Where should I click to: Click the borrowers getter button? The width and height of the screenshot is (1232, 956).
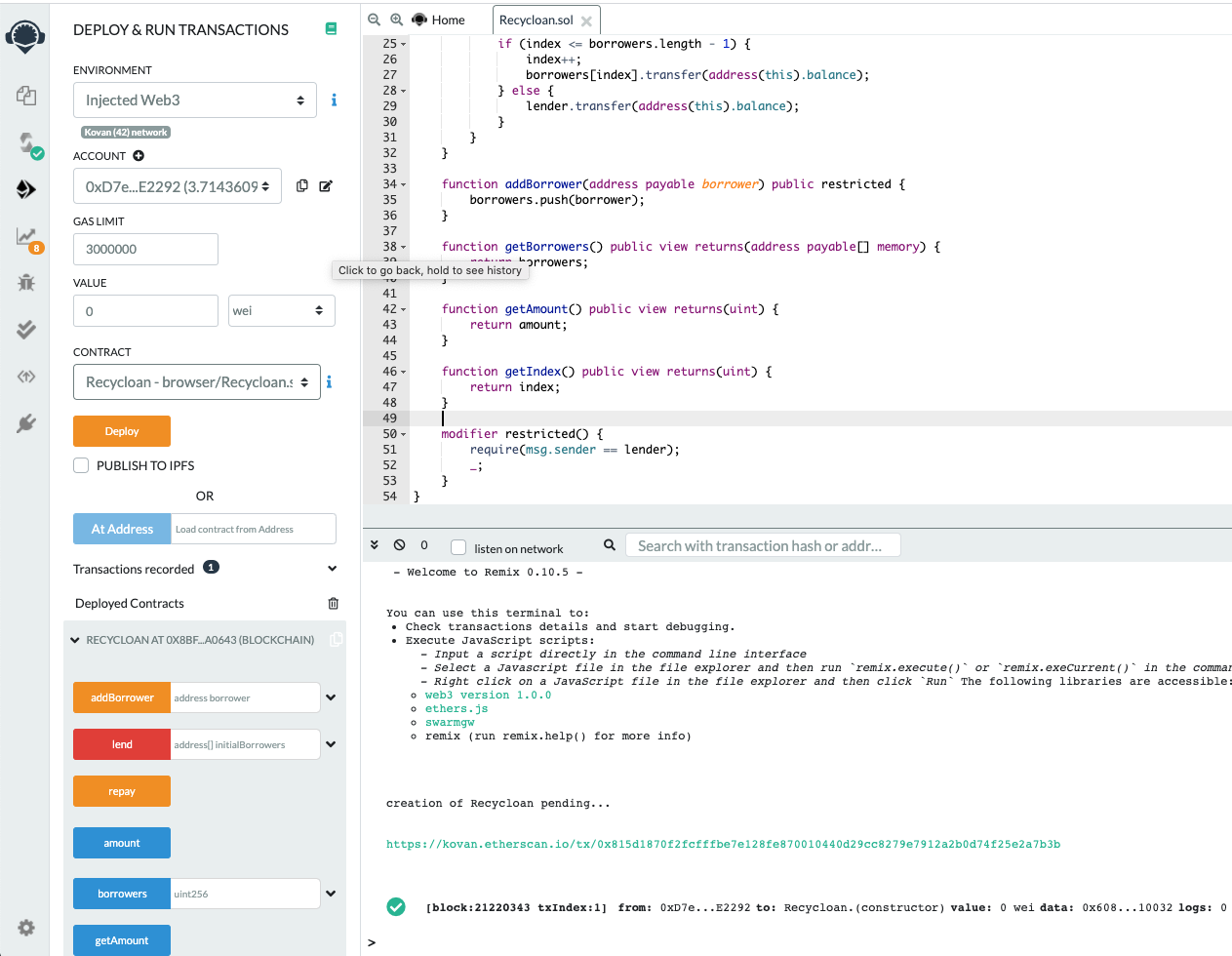pyautogui.click(x=122, y=894)
